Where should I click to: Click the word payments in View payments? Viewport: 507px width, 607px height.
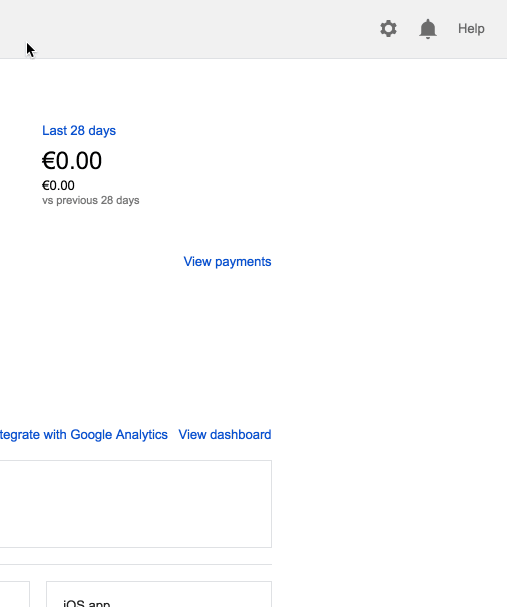click(x=243, y=262)
